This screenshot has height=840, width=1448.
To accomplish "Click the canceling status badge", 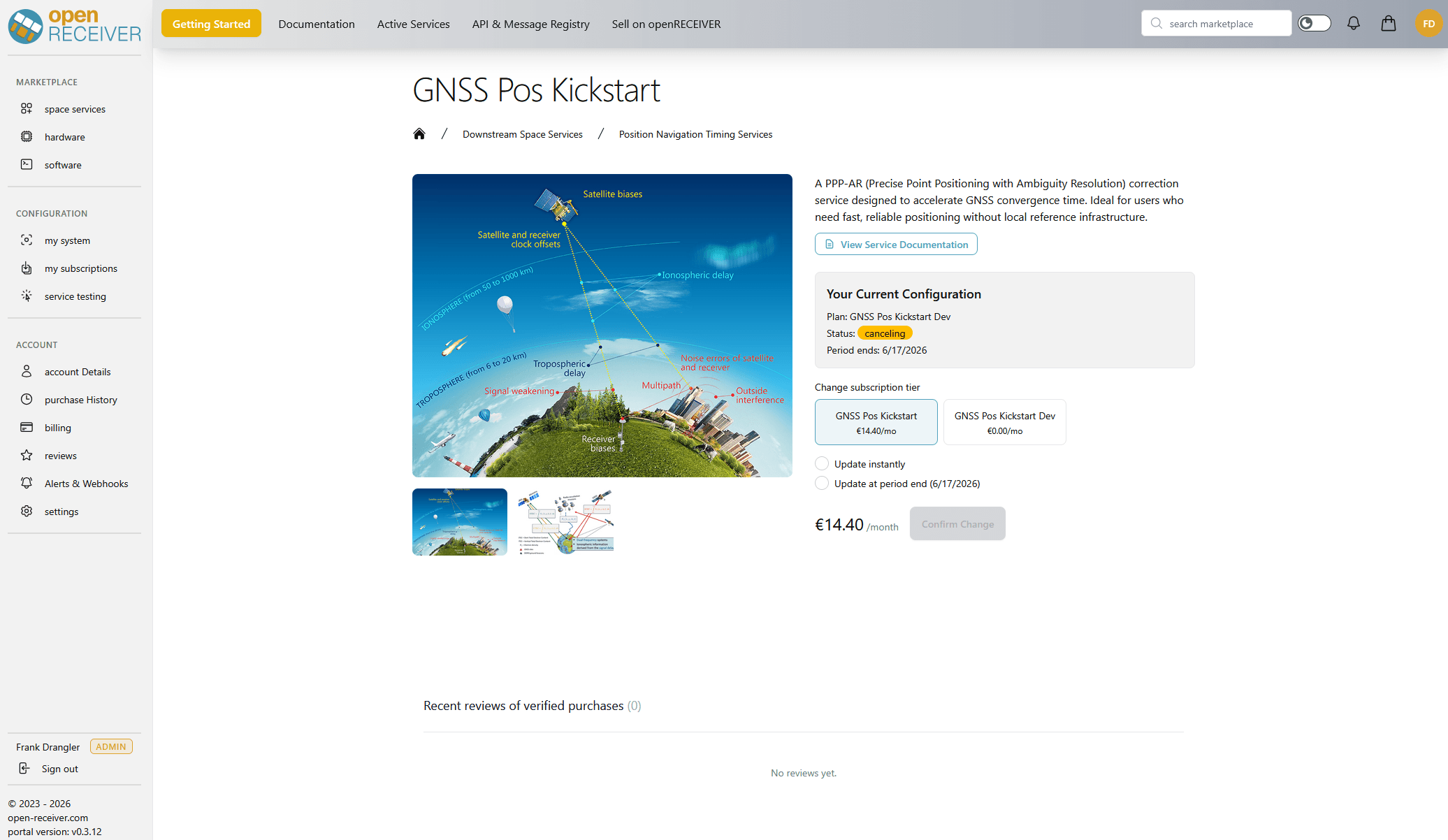I will click(885, 333).
